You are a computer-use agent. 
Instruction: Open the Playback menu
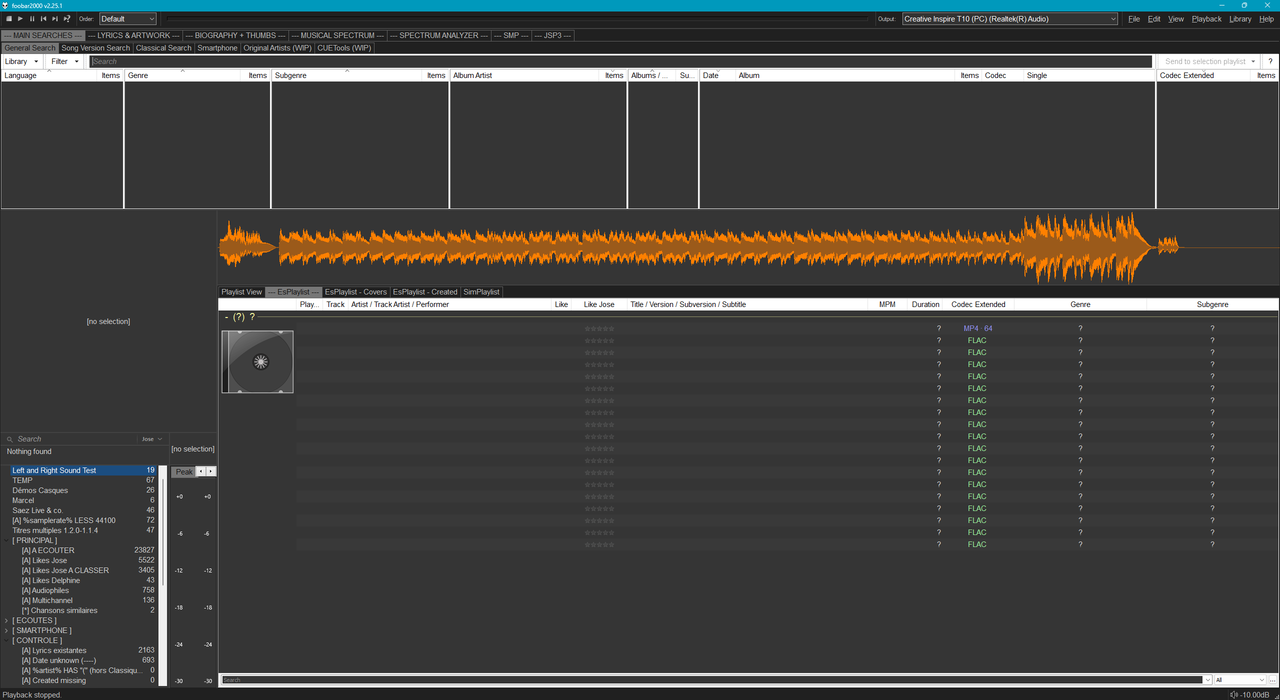click(1206, 19)
